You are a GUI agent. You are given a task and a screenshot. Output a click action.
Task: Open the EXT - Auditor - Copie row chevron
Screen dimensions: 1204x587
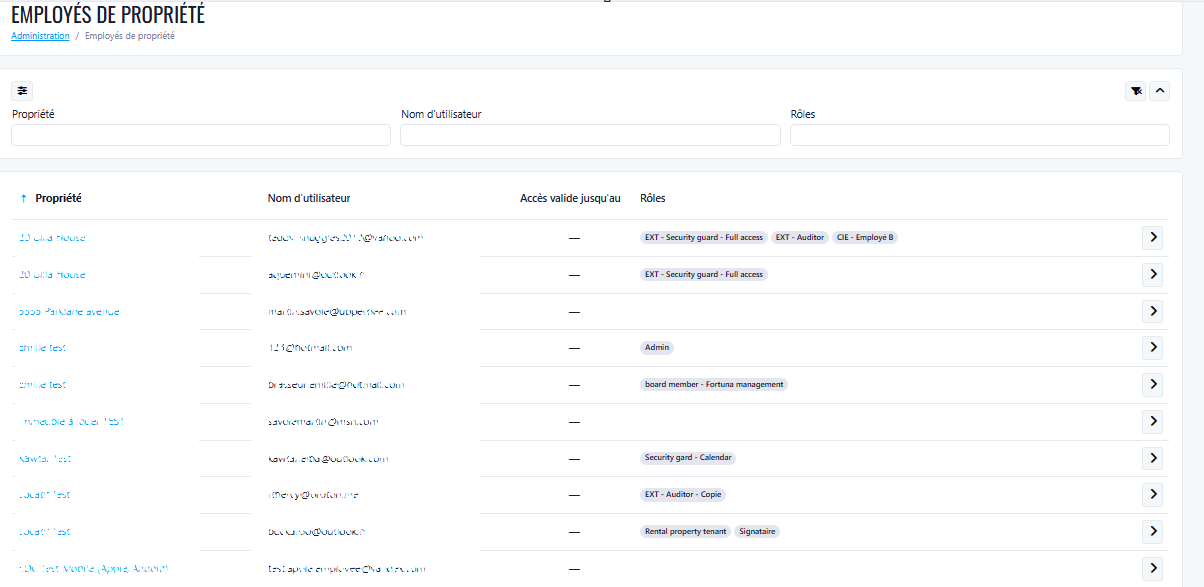(x=1152, y=494)
